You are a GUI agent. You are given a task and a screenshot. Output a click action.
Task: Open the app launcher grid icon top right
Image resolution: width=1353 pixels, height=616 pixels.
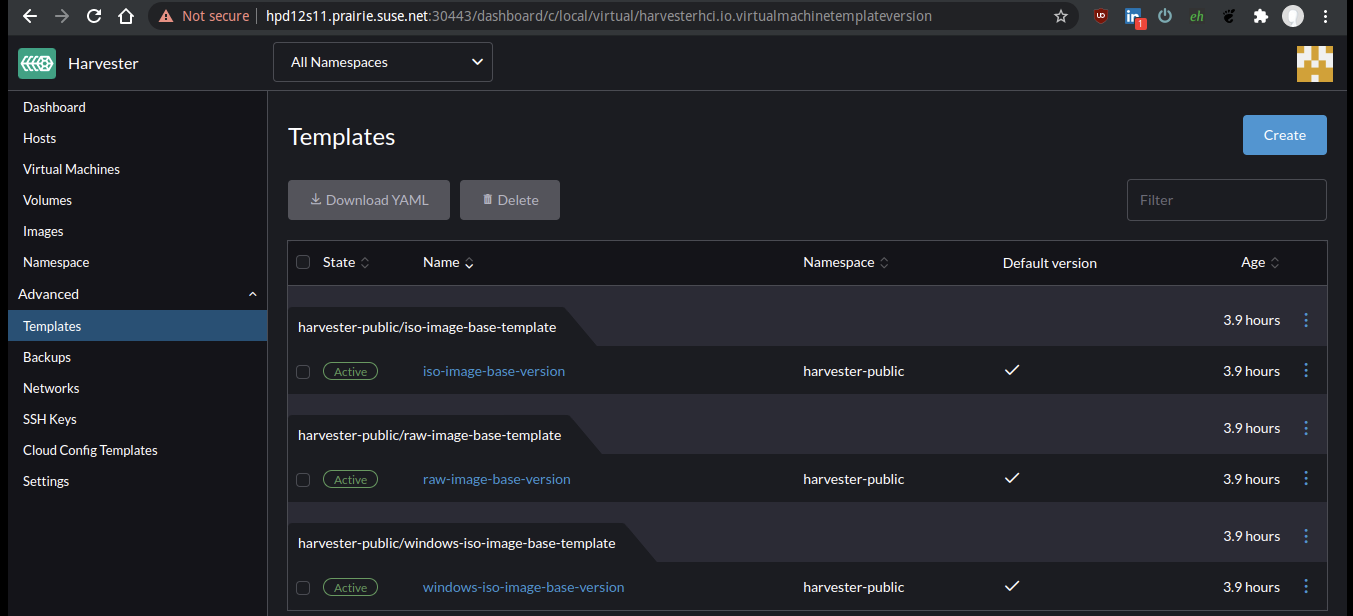tap(1314, 62)
